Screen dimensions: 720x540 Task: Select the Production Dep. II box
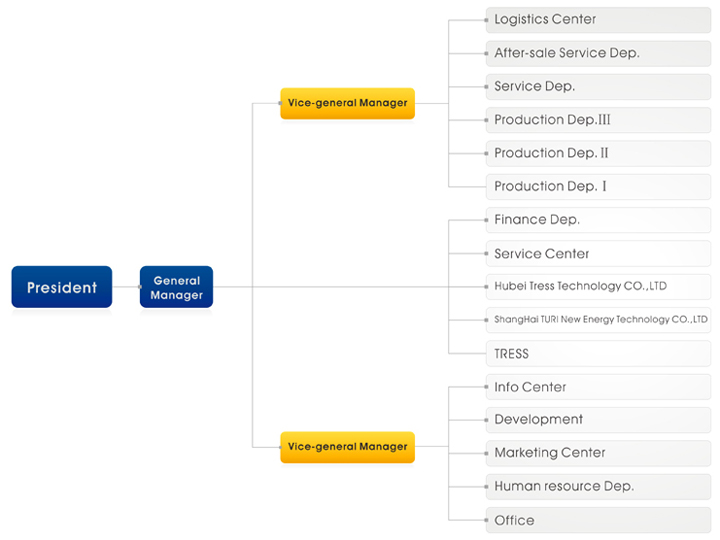tap(598, 153)
